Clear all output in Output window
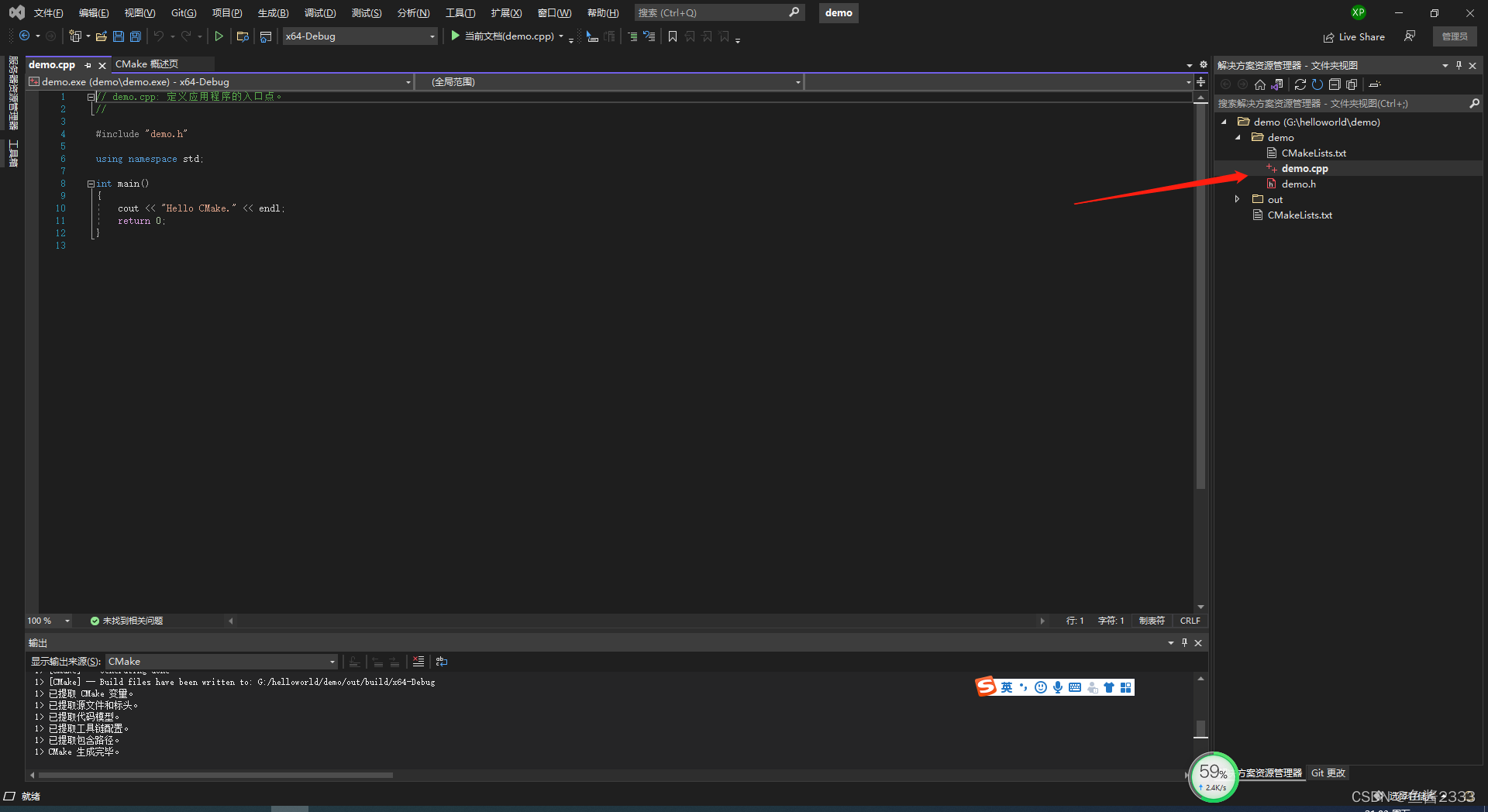Viewport: 1488px width, 812px height. (x=418, y=662)
